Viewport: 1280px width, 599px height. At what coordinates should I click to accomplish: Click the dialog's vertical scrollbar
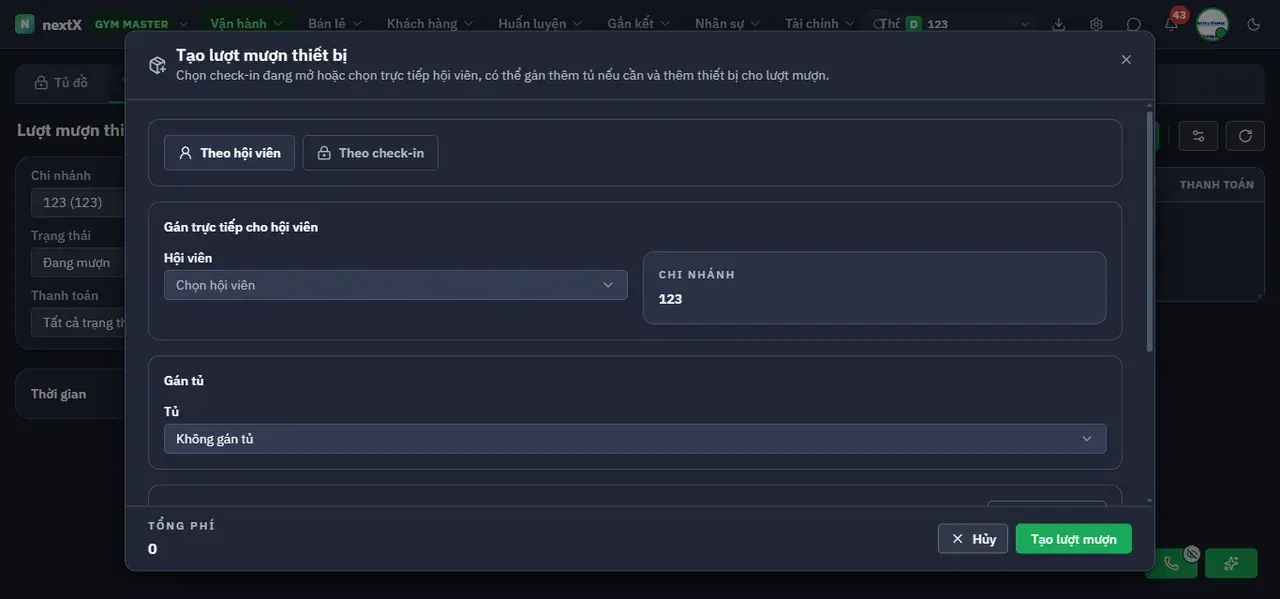coord(1149,230)
